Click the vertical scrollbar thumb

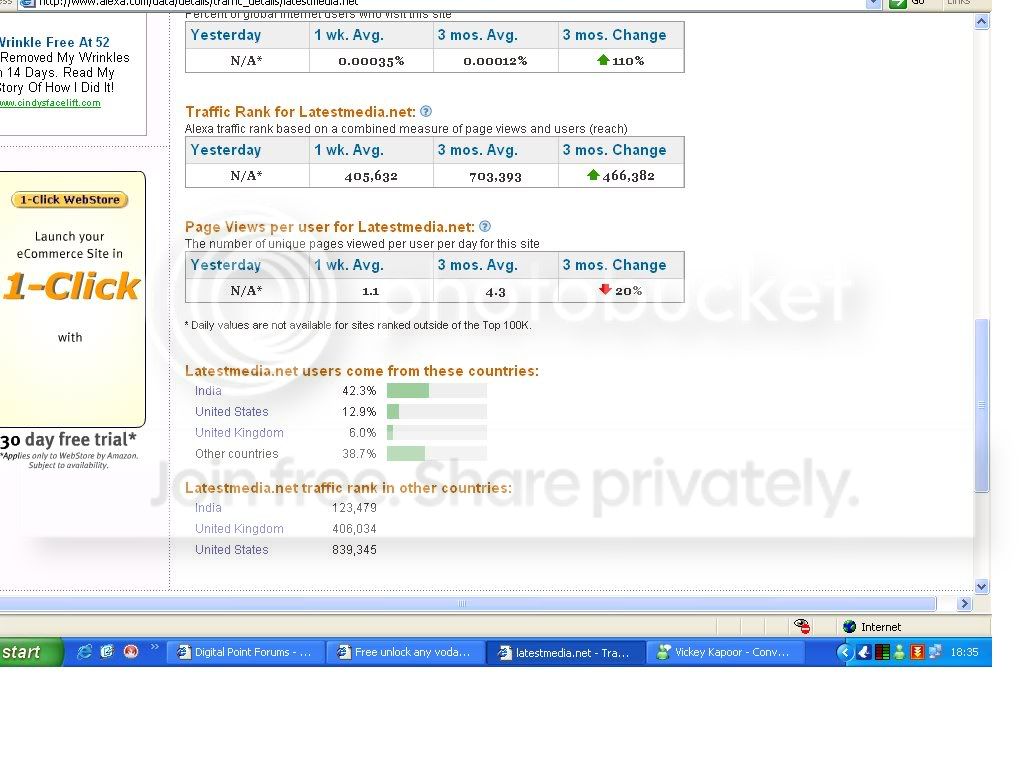click(x=981, y=405)
